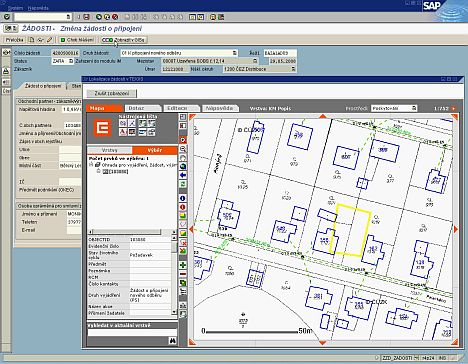The width and height of the screenshot is (468, 364).
Task: Switch to the Vrstvy panel tab
Action: (x=110, y=150)
